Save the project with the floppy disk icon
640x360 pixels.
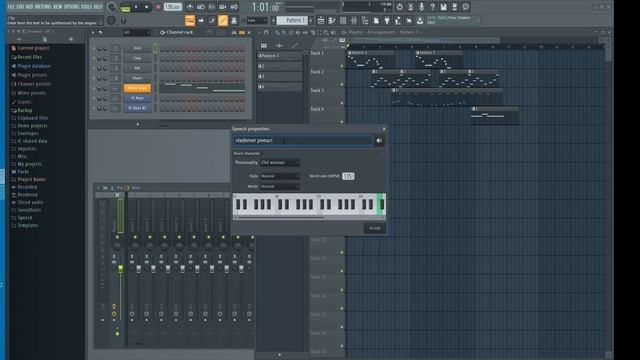443,7
